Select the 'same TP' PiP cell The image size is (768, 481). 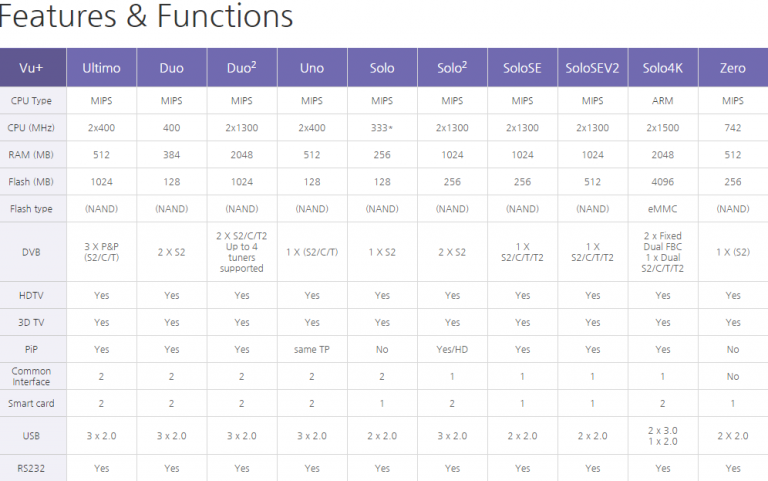[x=311, y=349]
